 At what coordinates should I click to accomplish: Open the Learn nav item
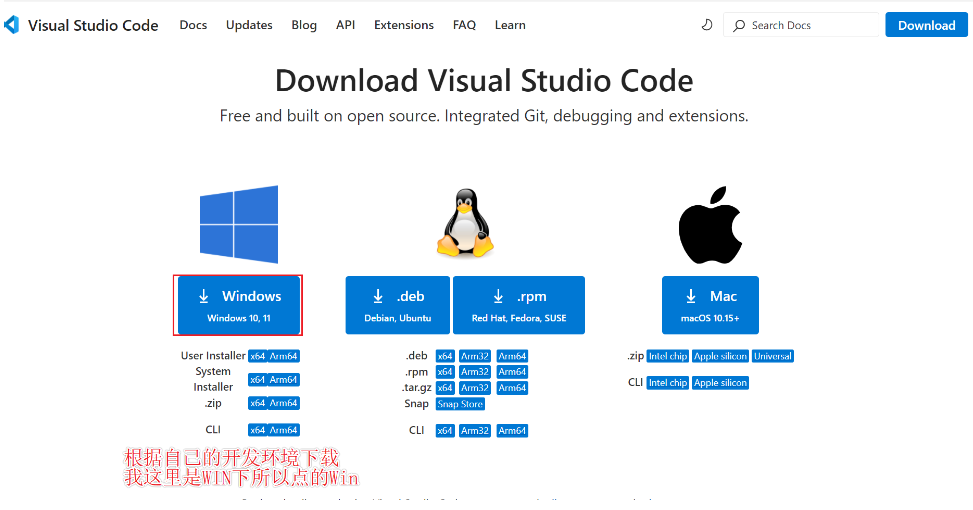510,25
